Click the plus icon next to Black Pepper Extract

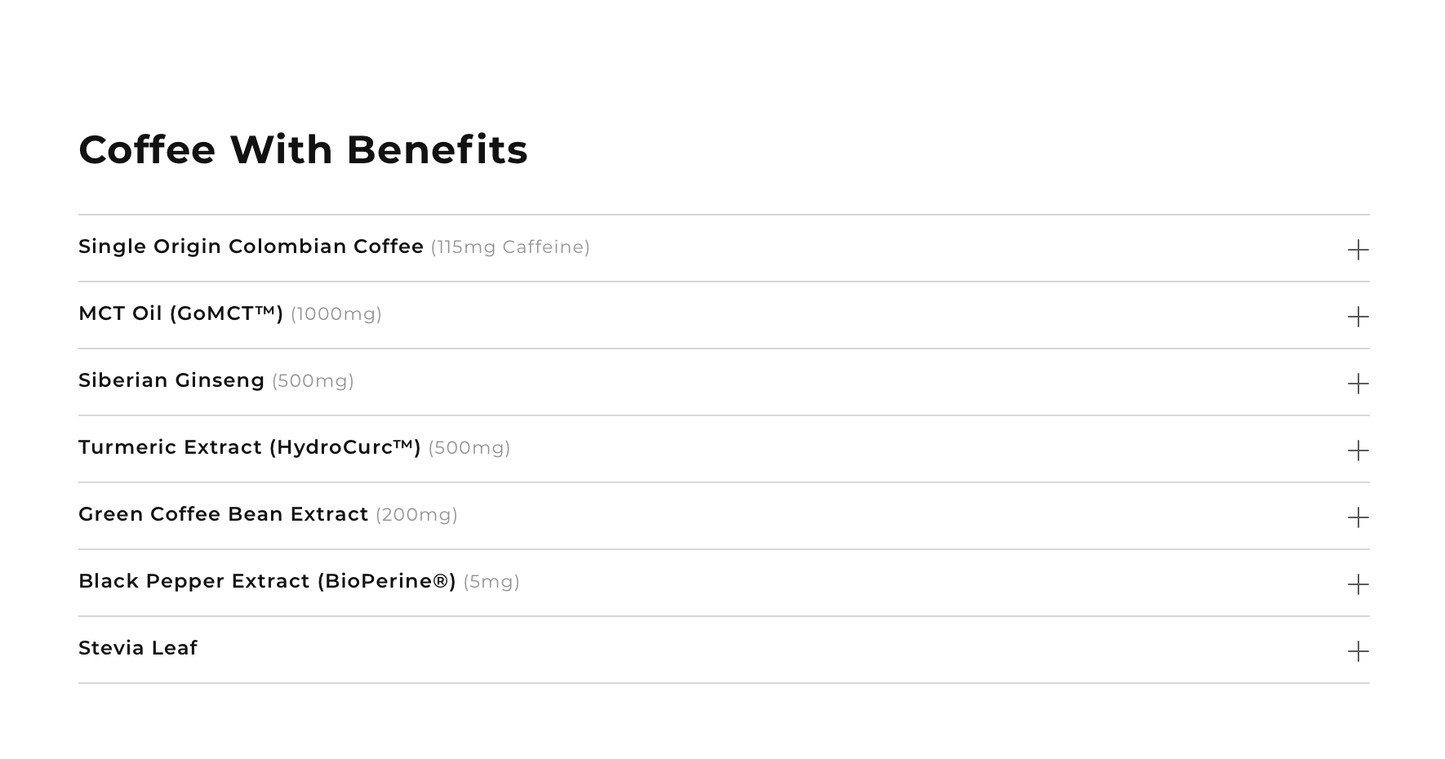pyautogui.click(x=1357, y=584)
